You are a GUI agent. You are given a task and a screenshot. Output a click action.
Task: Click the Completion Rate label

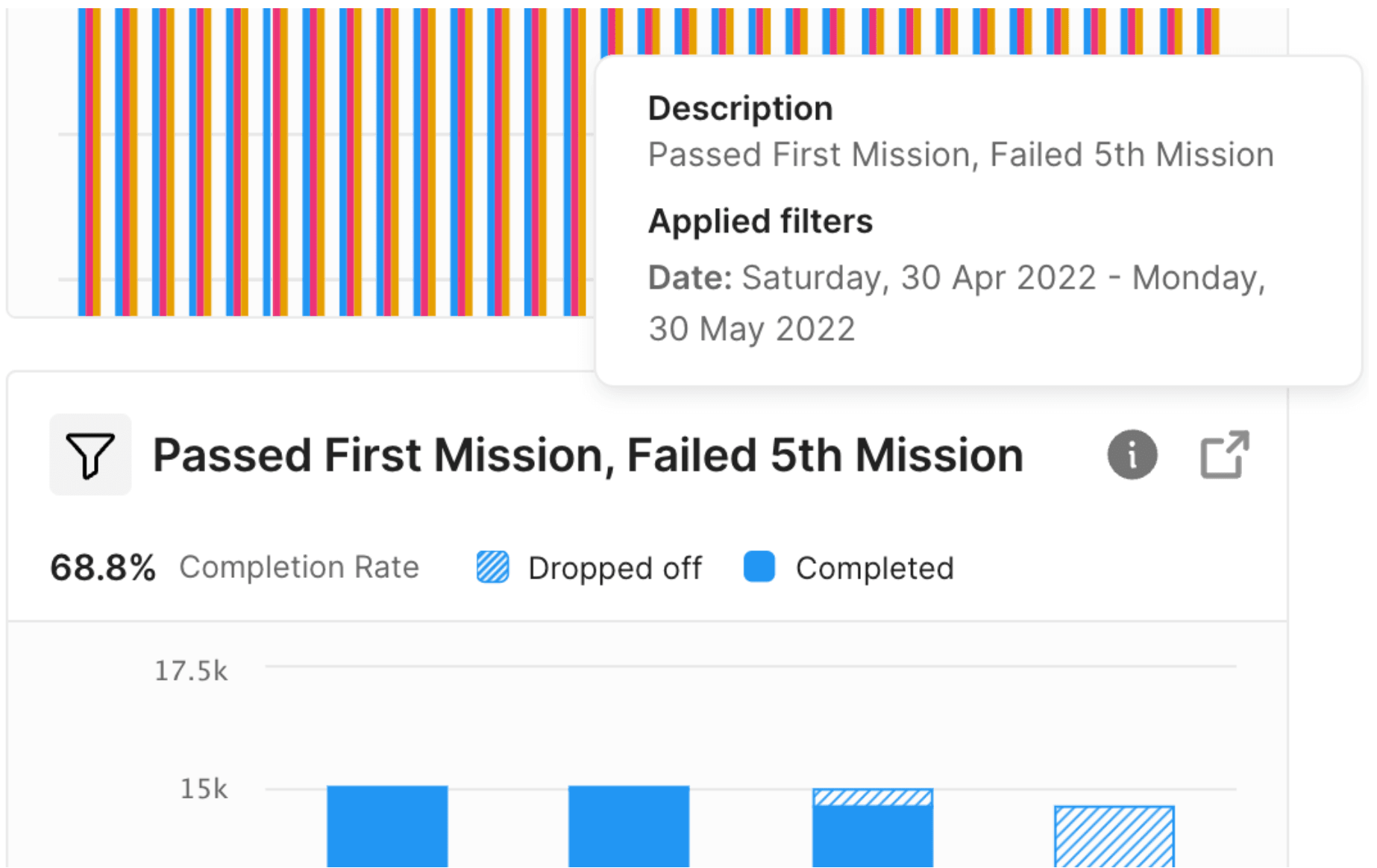(299, 567)
